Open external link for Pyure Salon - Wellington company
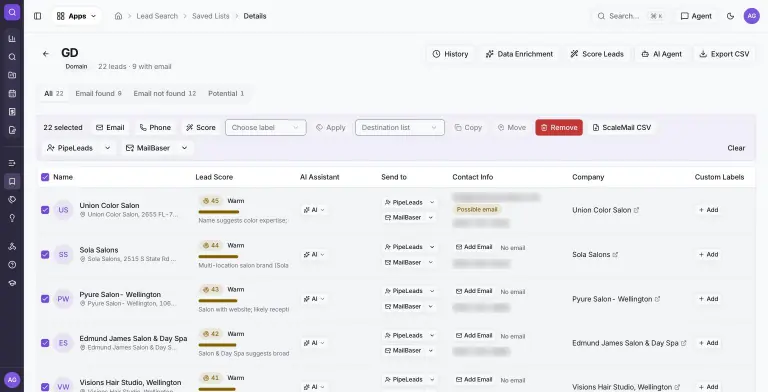Image resolution: width=768 pixels, height=392 pixels. (657, 299)
